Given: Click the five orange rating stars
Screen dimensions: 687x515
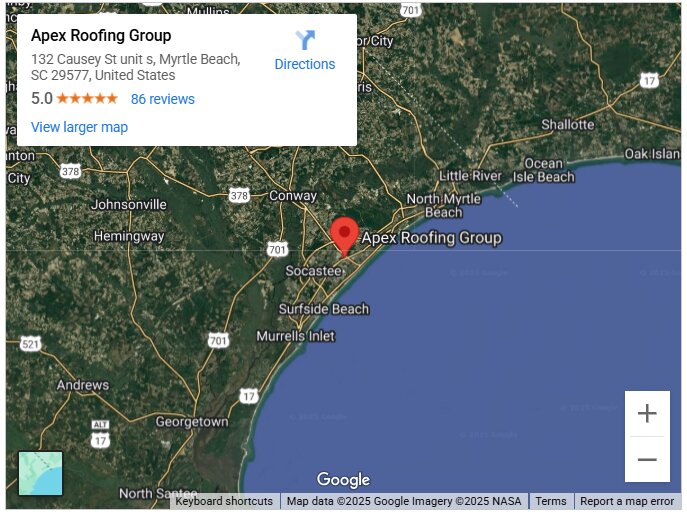Looking at the screenshot, I should [x=87, y=98].
